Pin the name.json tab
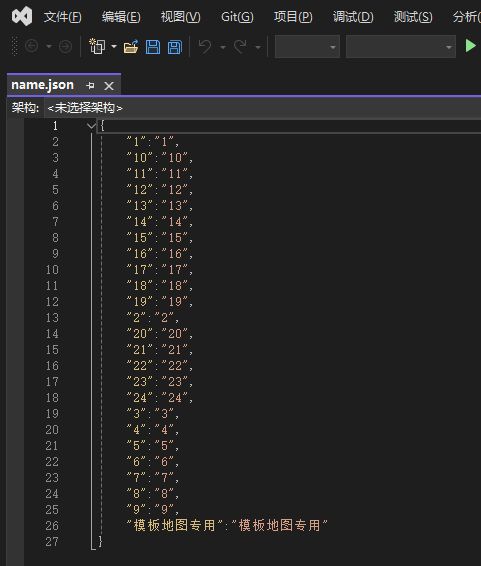The image size is (481, 566). 91,86
